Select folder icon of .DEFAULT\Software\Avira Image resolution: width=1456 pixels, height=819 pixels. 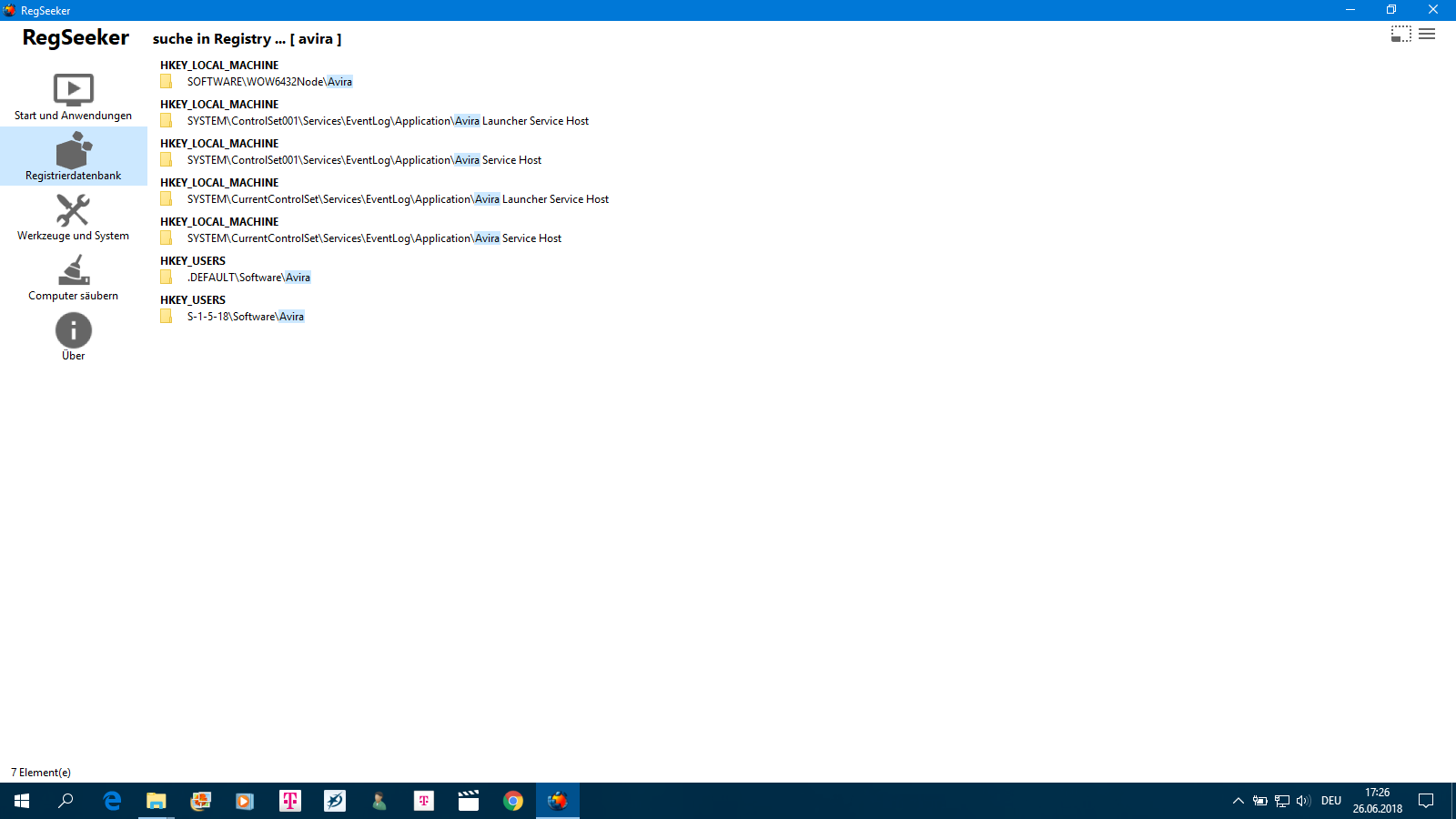(167, 278)
